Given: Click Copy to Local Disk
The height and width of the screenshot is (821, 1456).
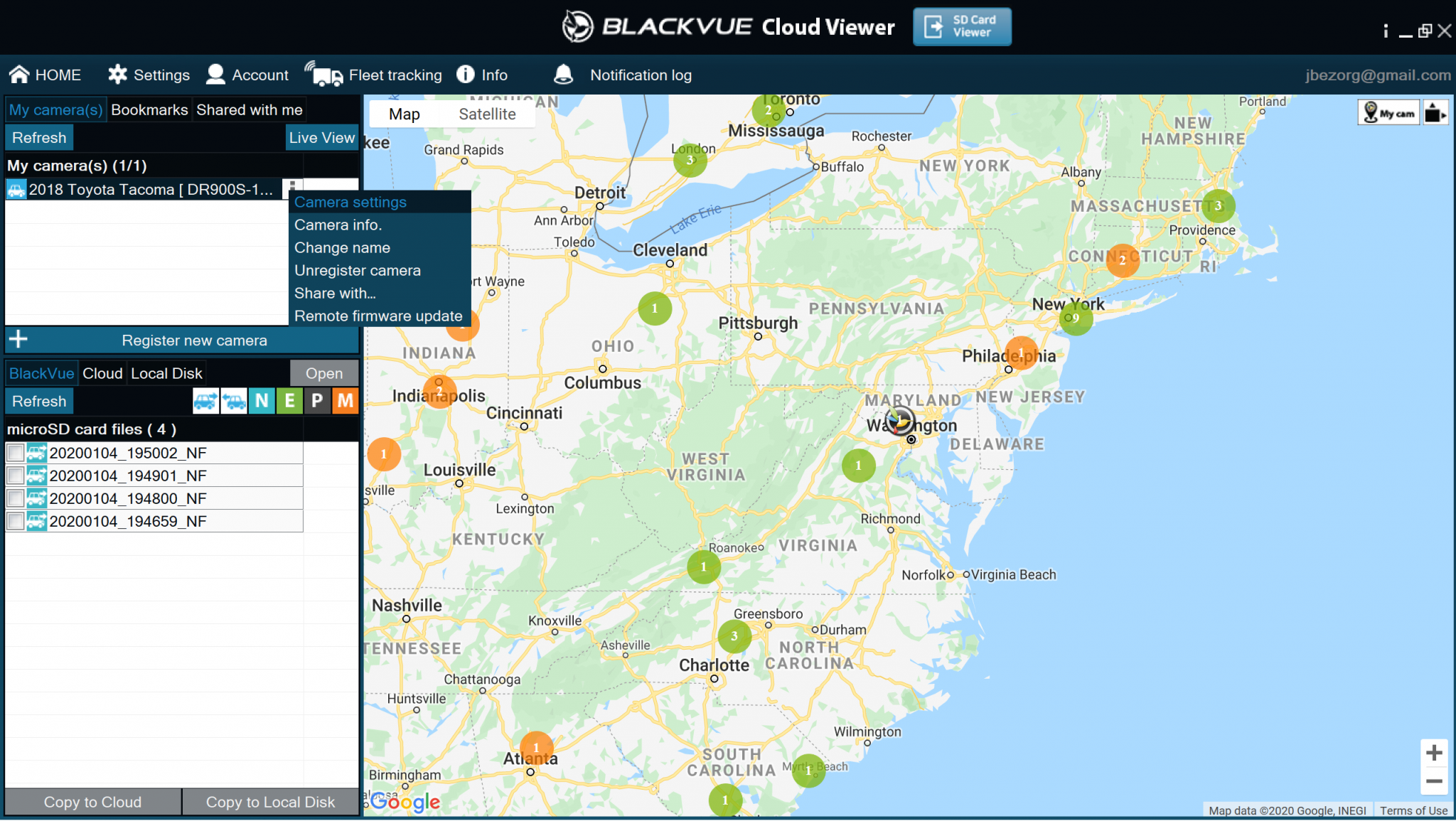Looking at the screenshot, I should point(270,802).
